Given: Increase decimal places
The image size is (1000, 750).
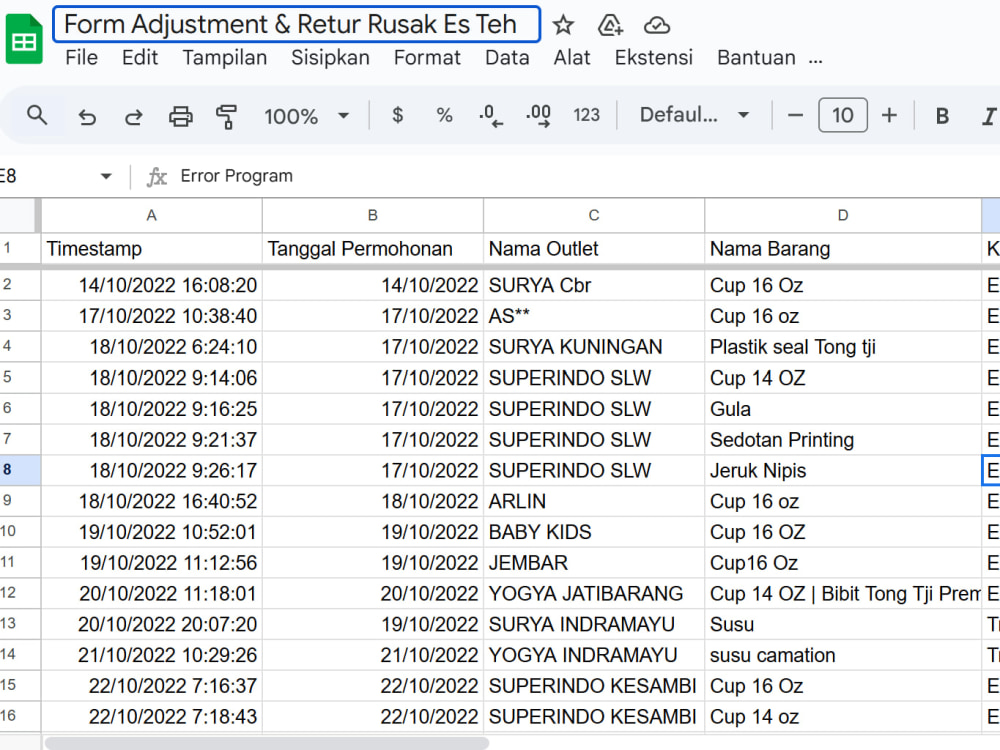Looking at the screenshot, I should point(539,115).
